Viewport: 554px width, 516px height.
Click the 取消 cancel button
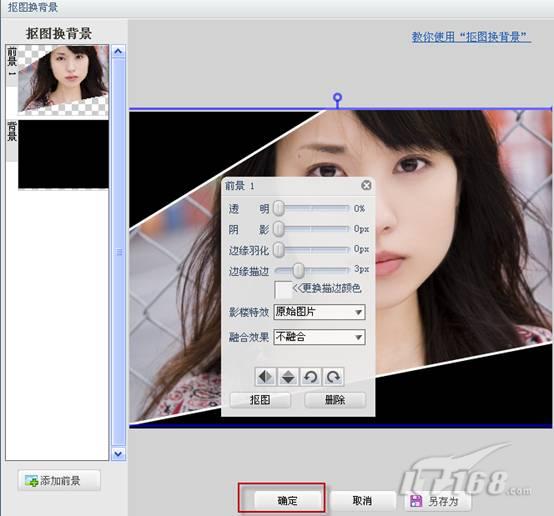tap(363, 501)
